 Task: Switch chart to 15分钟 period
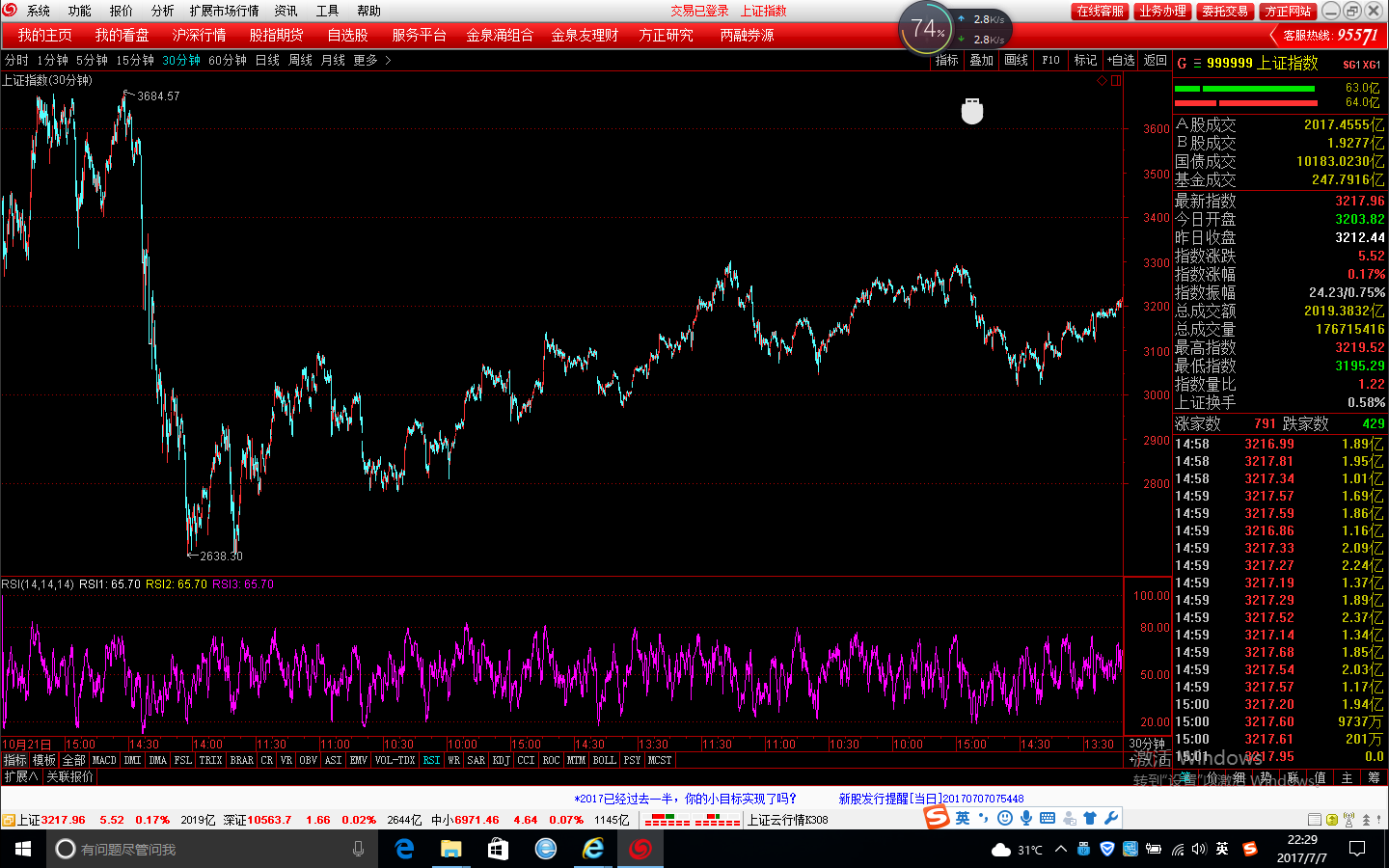135,60
